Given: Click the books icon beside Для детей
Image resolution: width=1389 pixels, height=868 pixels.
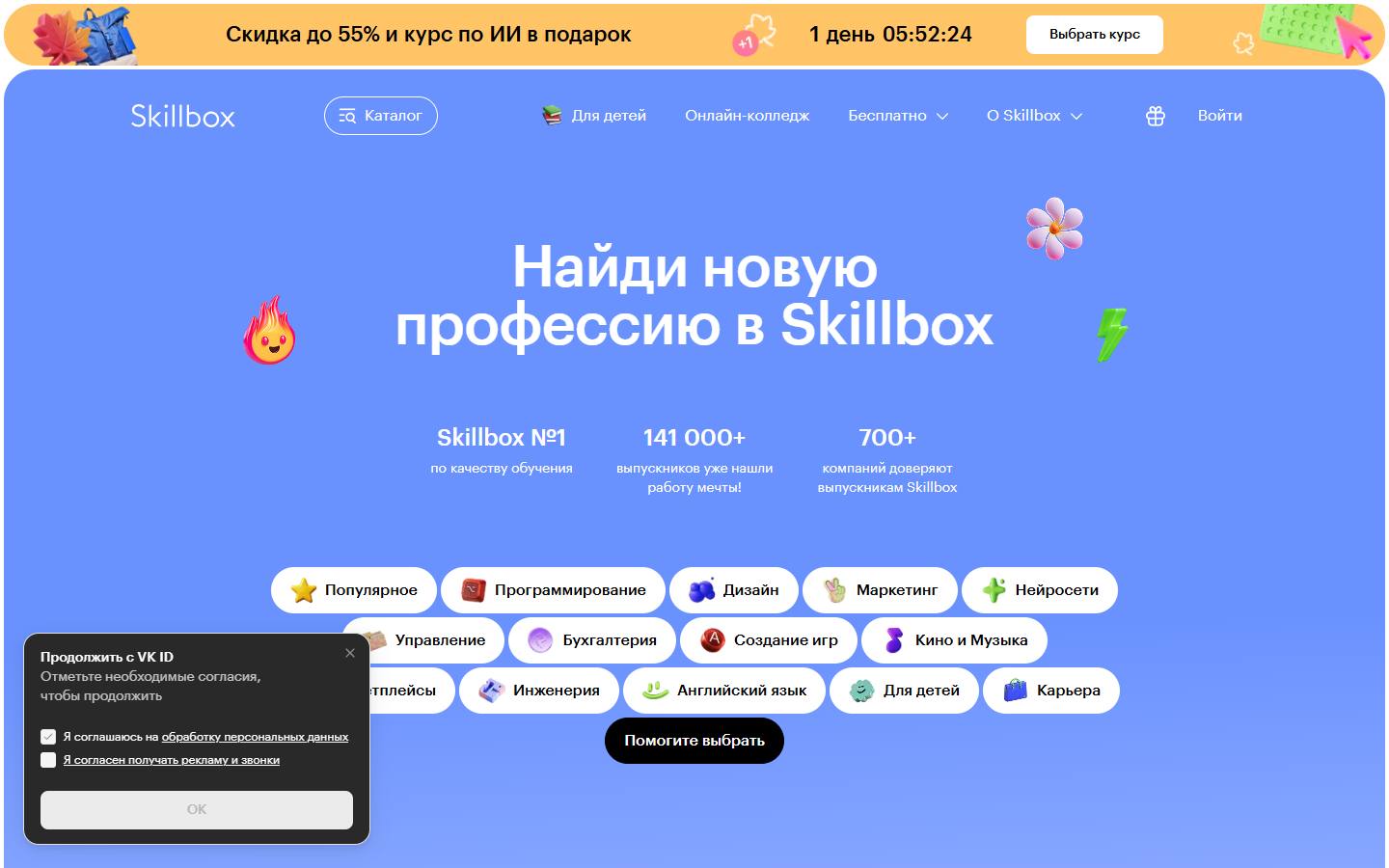Looking at the screenshot, I should click(552, 116).
